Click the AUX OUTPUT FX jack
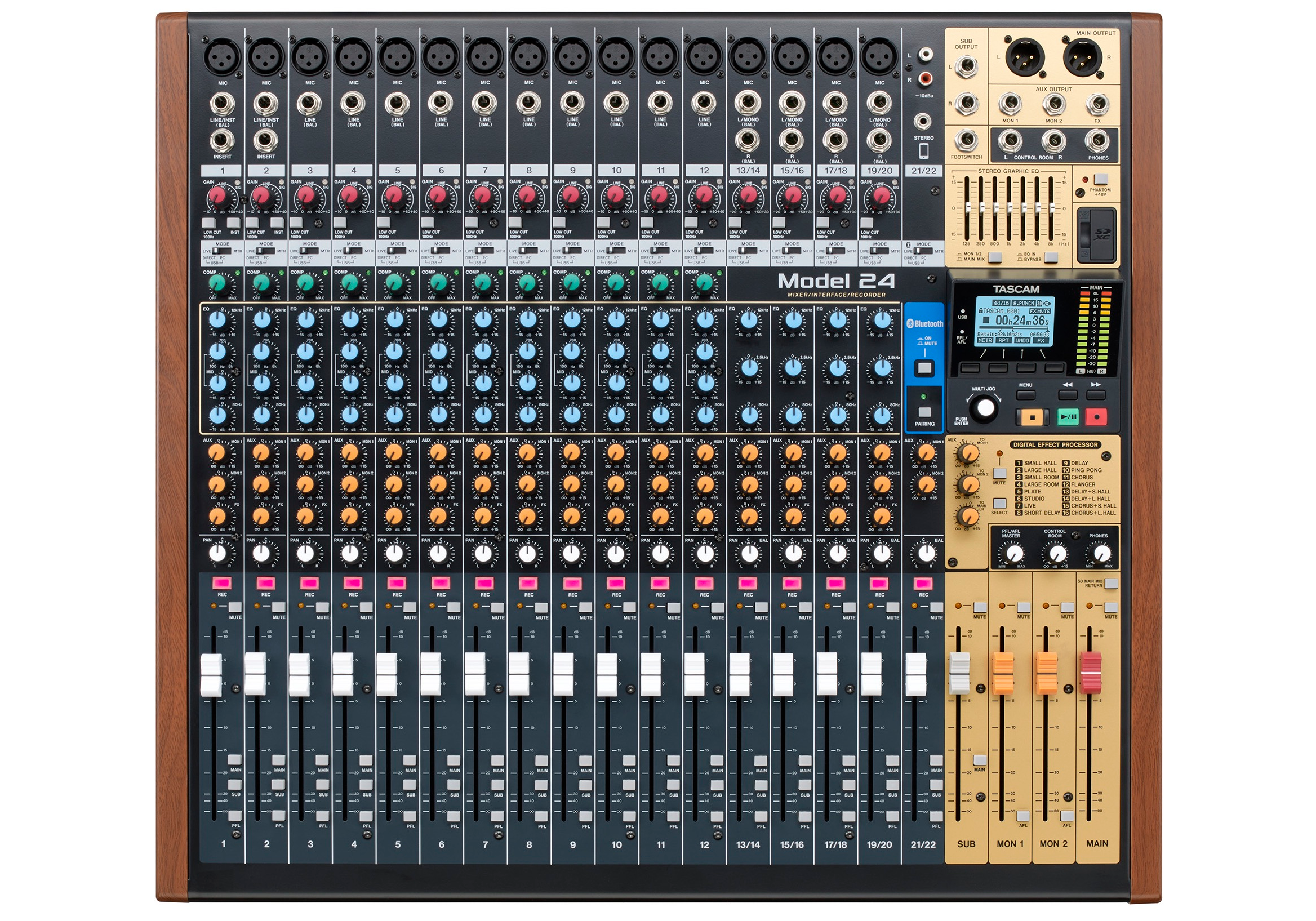This screenshot has width=1316, height=921. 1097,104
